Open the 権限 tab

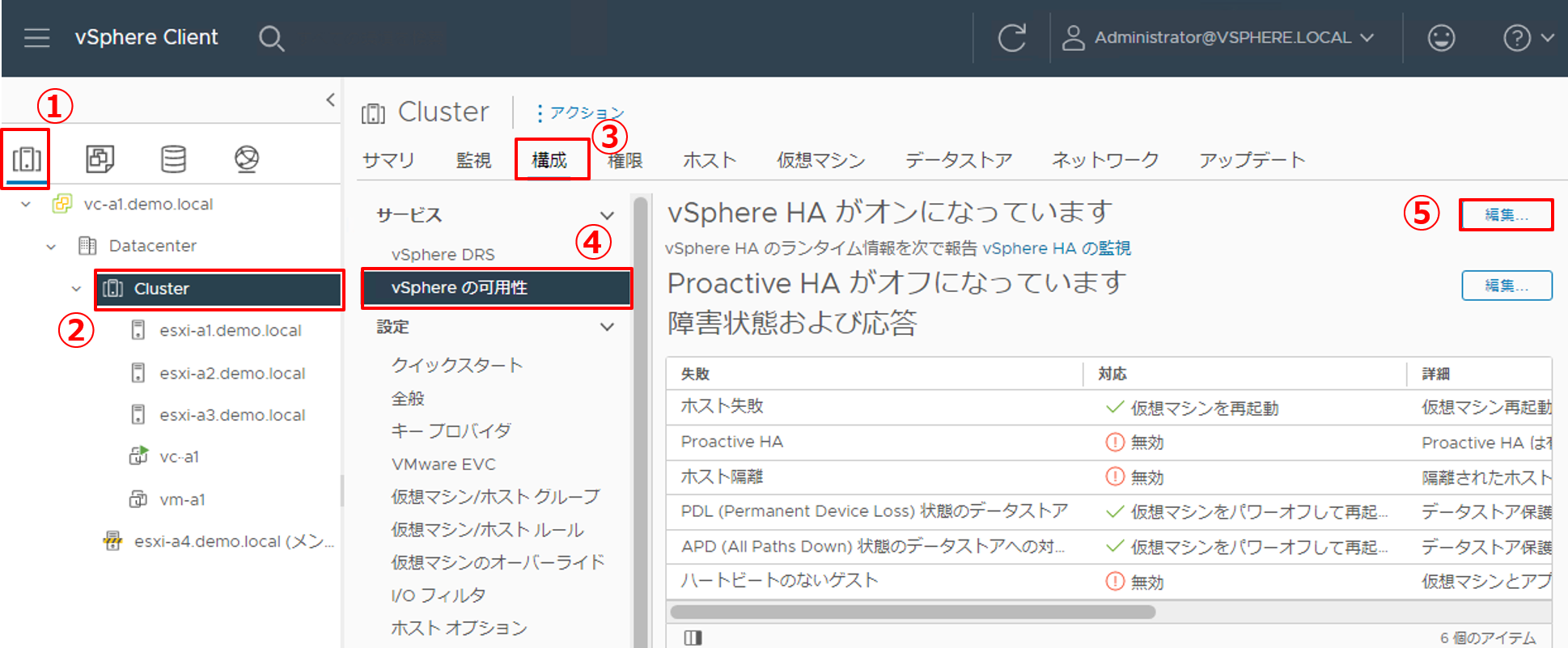[625, 160]
